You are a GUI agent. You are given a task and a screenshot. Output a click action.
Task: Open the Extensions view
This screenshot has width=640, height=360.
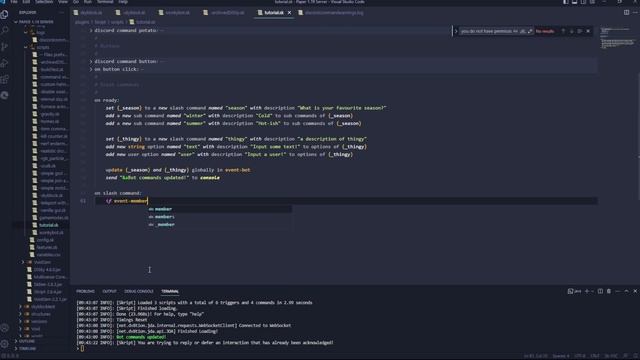4,79
